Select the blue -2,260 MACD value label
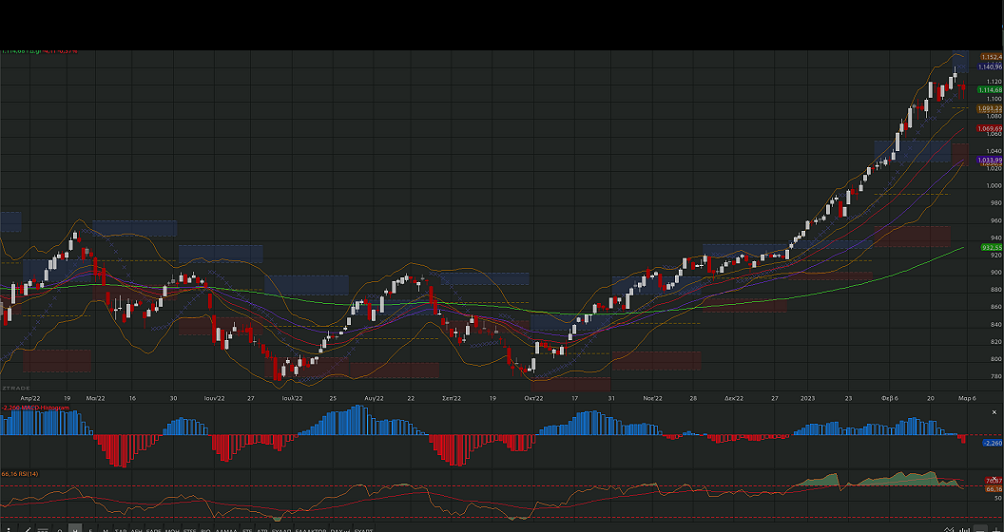 (992, 443)
